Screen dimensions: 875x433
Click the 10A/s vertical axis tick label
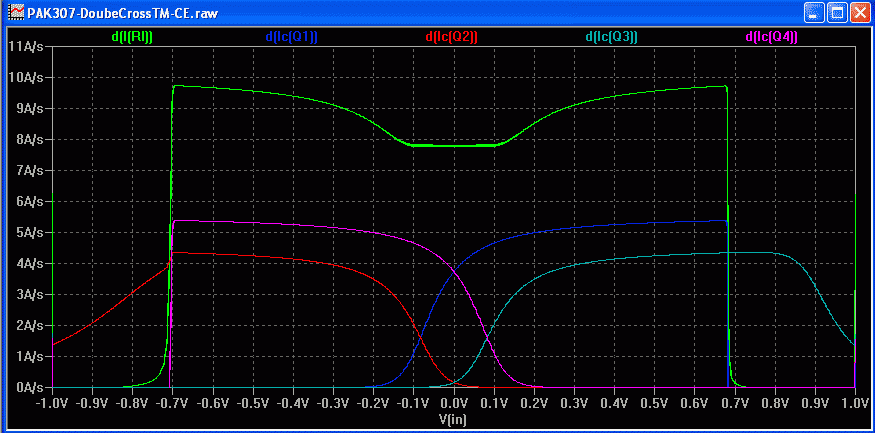(27, 77)
